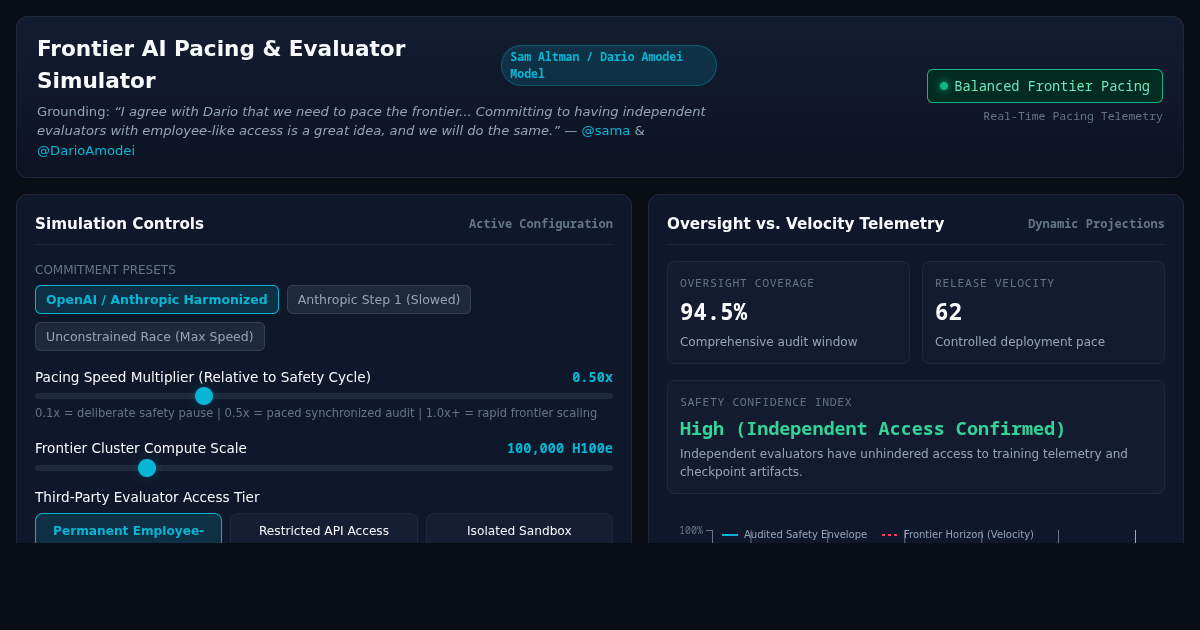Screen dimensions: 1200x630
Task: Click the Dynamic Projections label
Action: tap(1096, 224)
